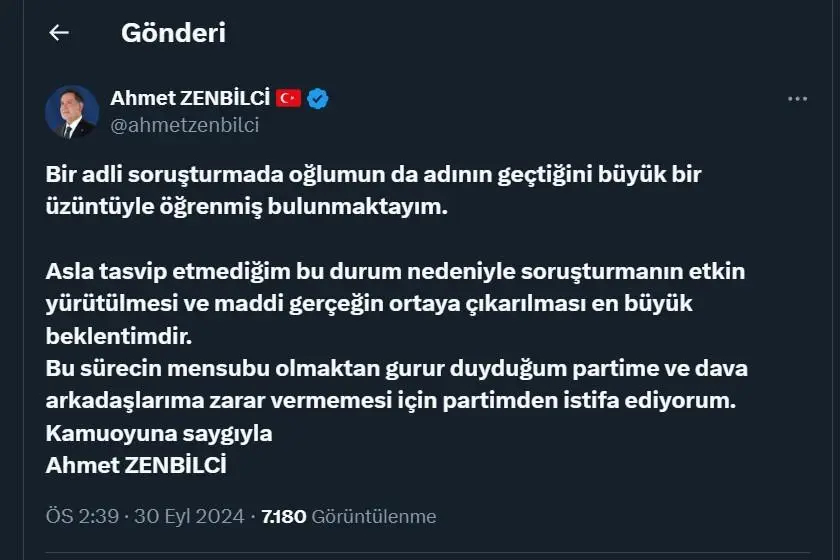Click the line starting 'Bu sürecin mensubu'
The image size is (840, 560).
[x=397, y=367]
